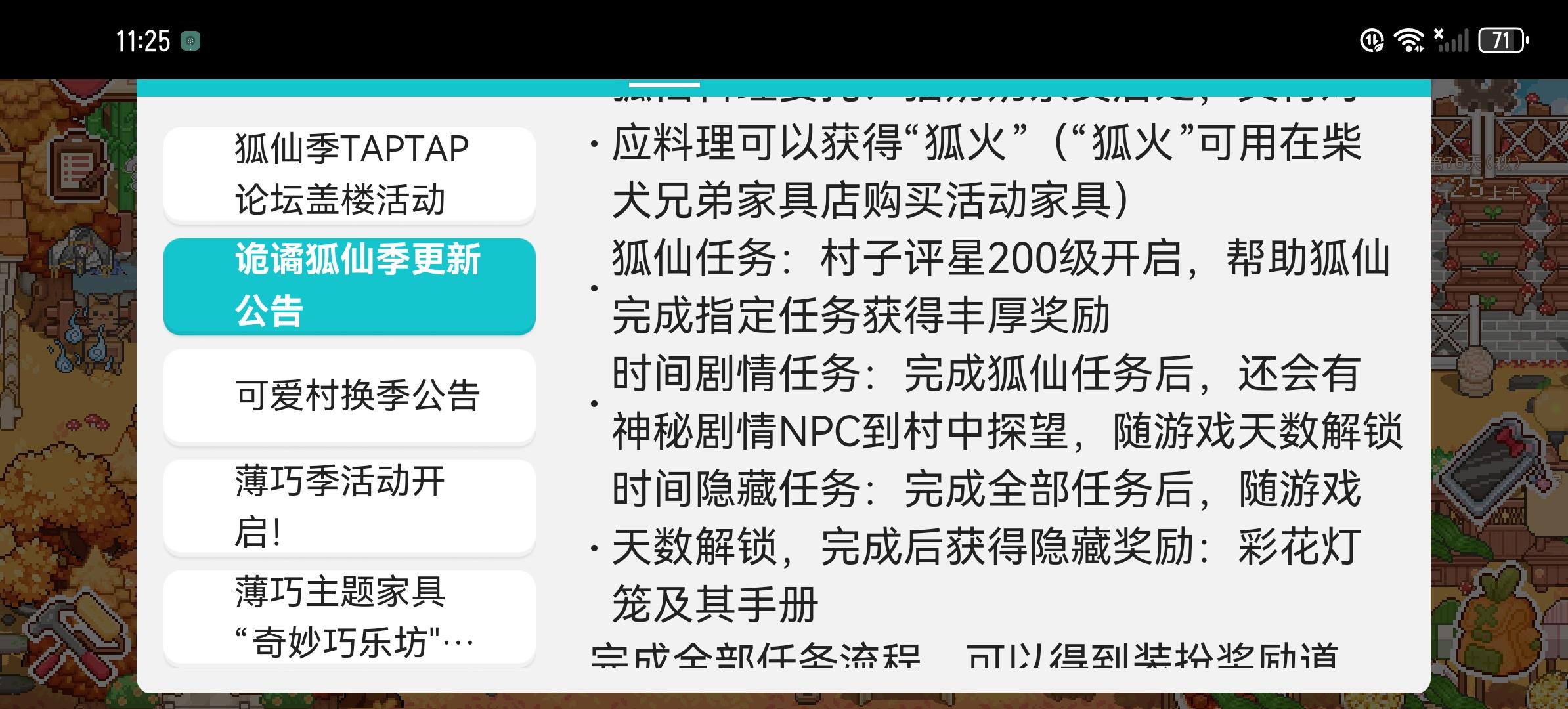This screenshot has height=709, width=1568.
Task: Tap the 狐仙任务 bullet paragraph text
Action: point(1001,287)
